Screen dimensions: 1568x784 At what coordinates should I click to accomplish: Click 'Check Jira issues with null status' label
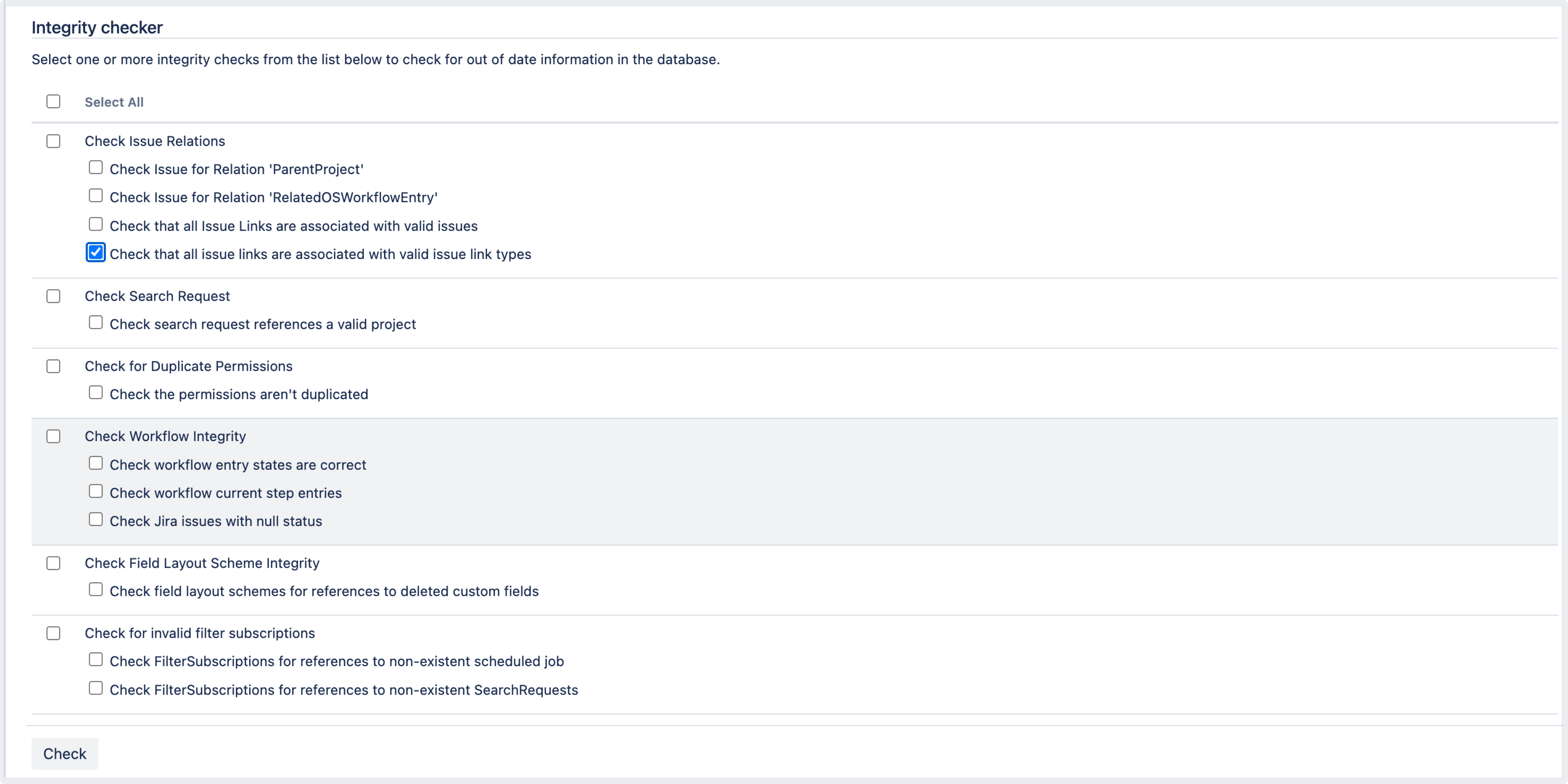[x=216, y=521]
